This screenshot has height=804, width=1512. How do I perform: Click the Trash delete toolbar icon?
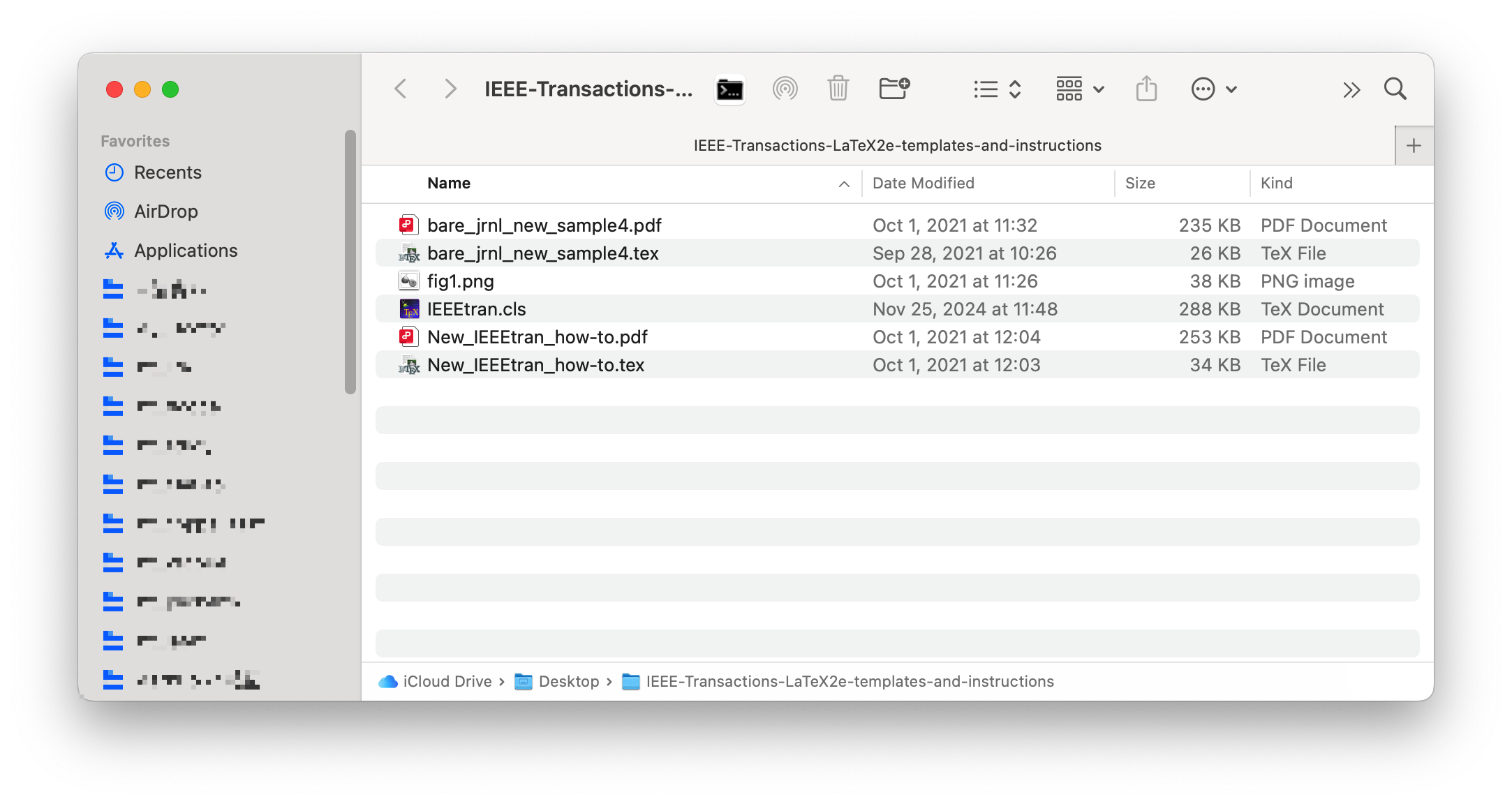pyautogui.click(x=838, y=89)
